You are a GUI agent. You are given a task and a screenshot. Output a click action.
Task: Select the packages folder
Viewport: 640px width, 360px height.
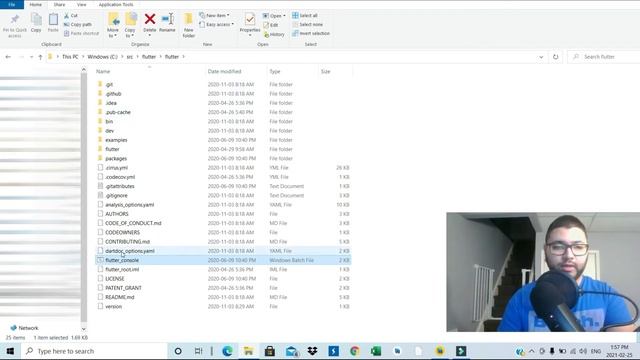(x=116, y=158)
